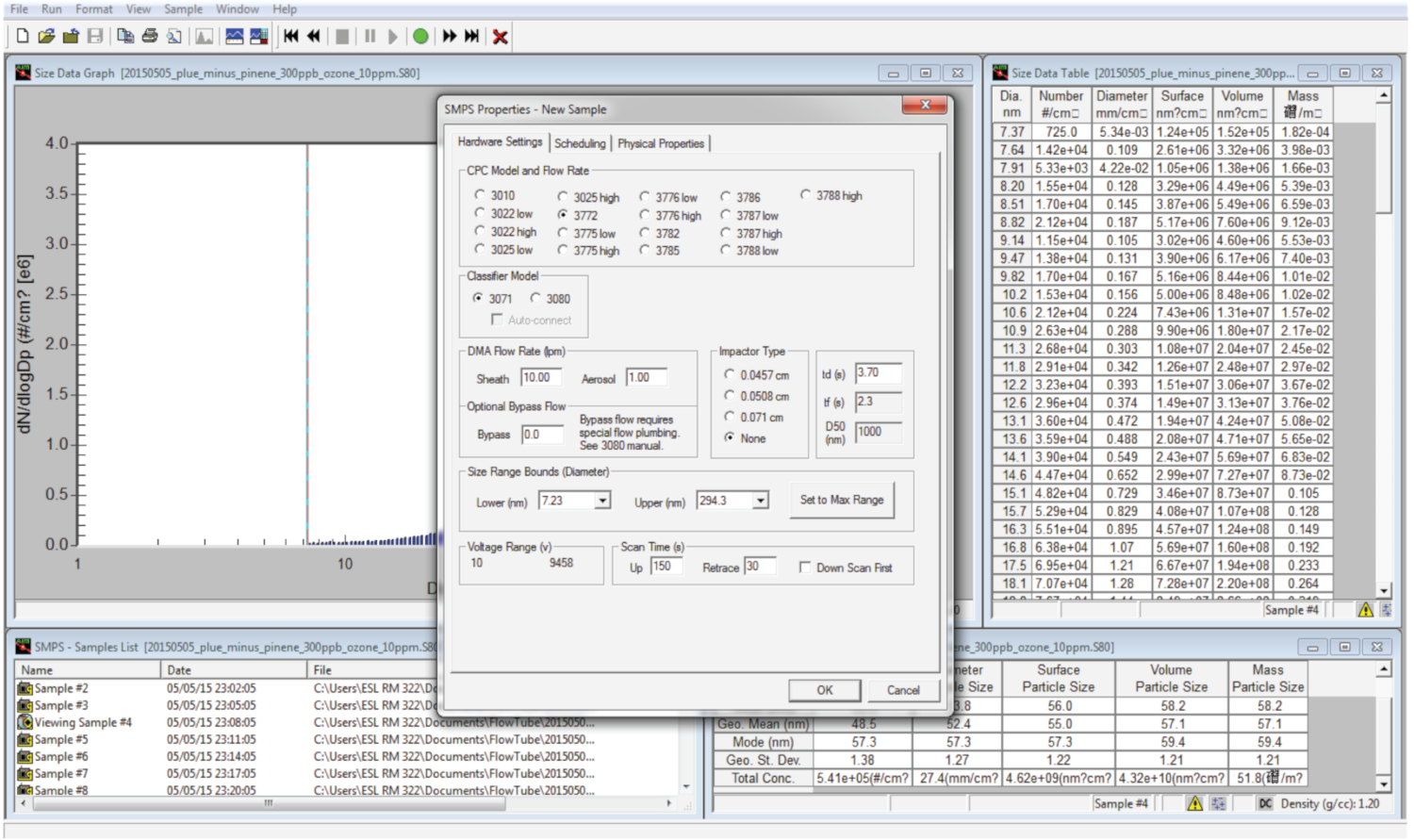
Task: Select the 0.0457 cm impactor type
Action: click(730, 374)
